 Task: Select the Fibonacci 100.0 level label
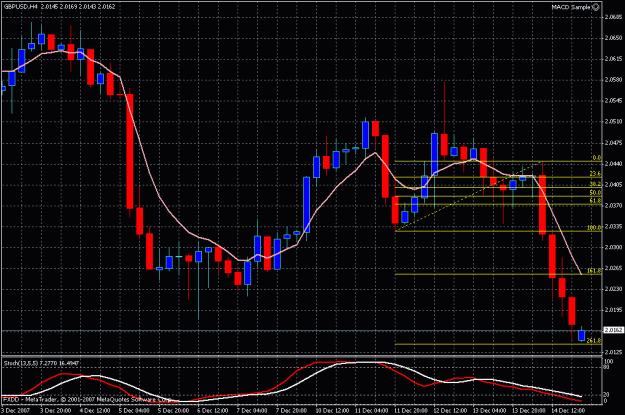click(594, 228)
